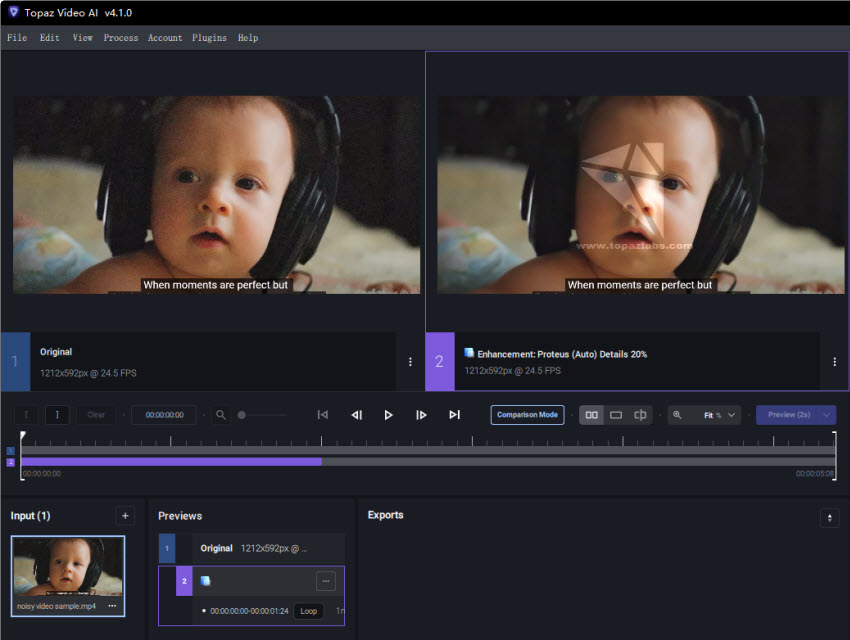Click the Original label in view panel 1
850x640 pixels.
click(x=56, y=352)
